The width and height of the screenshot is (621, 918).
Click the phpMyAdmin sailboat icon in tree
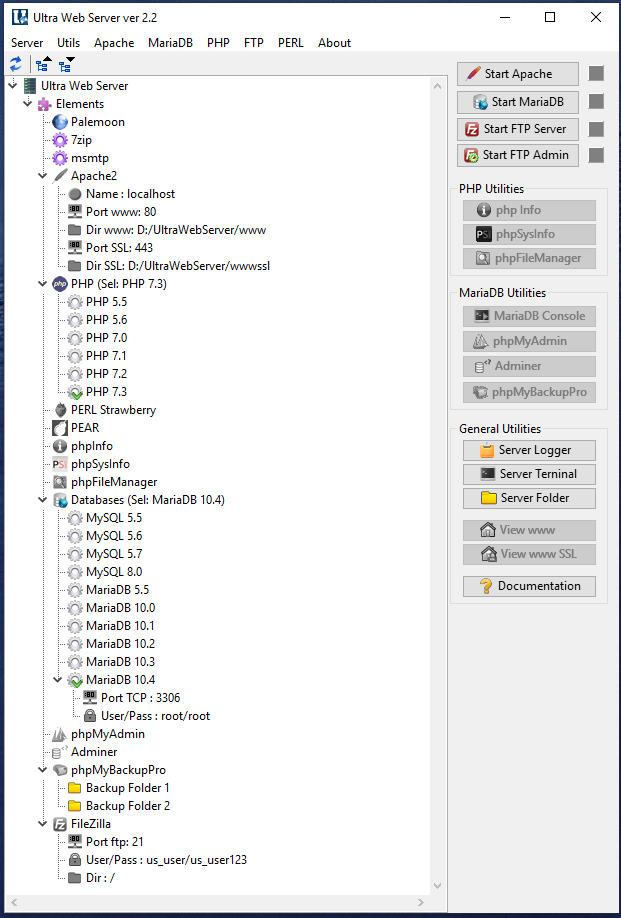60,734
